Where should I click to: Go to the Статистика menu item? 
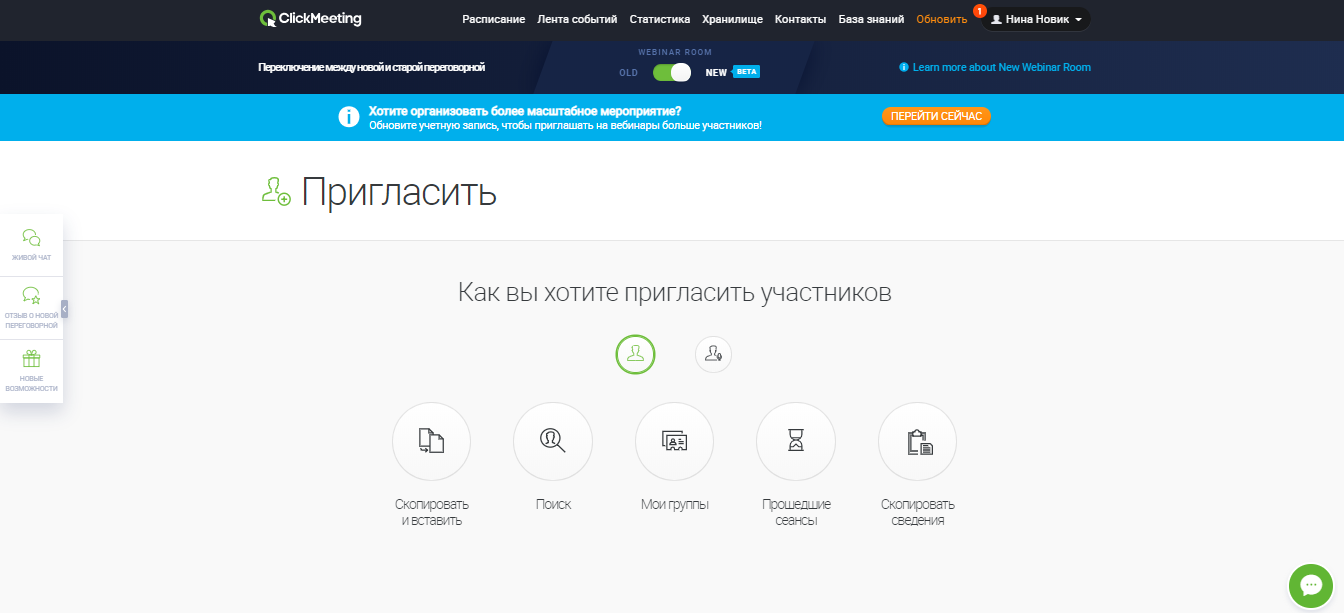click(x=659, y=19)
